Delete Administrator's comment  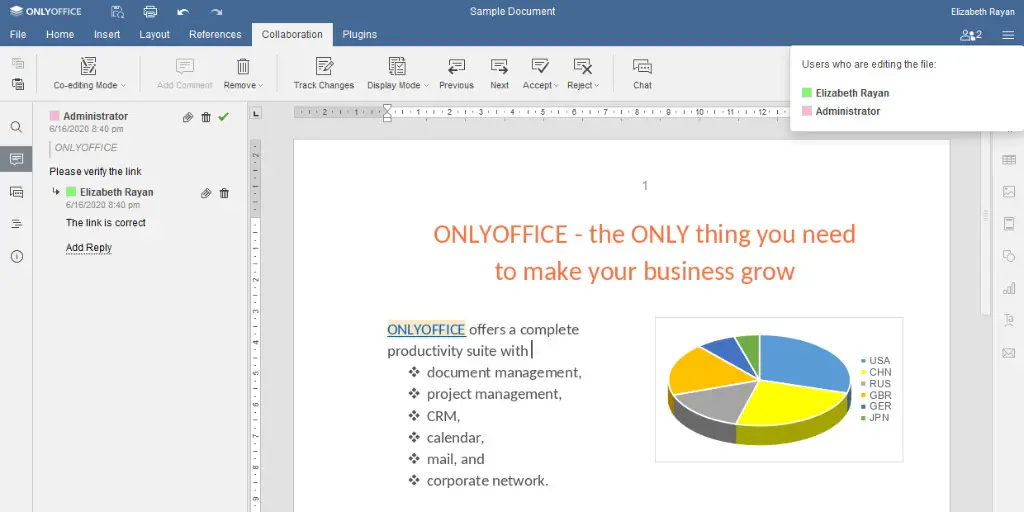coord(206,117)
